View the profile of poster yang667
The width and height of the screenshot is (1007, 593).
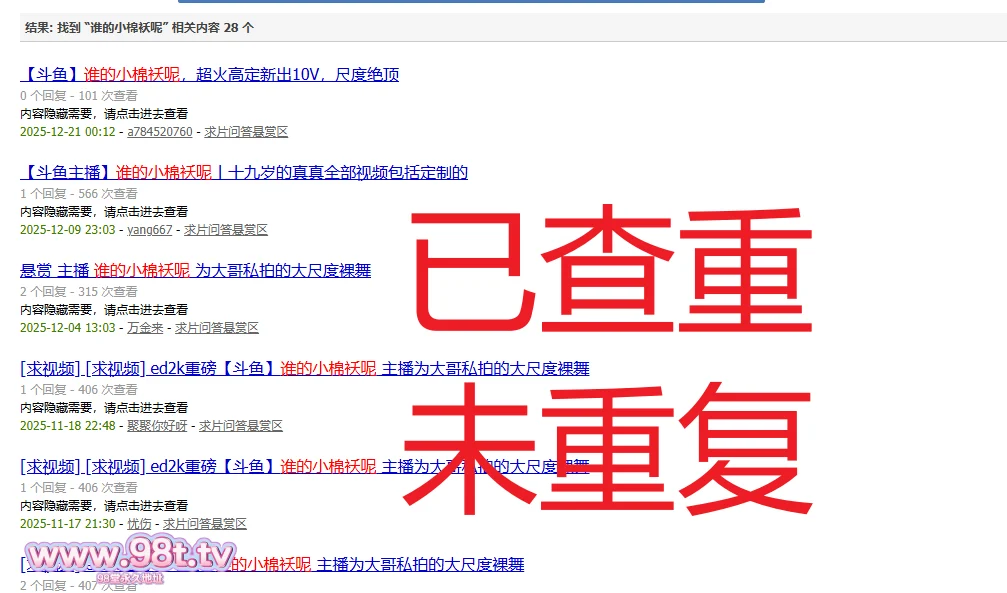click(x=150, y=230)
